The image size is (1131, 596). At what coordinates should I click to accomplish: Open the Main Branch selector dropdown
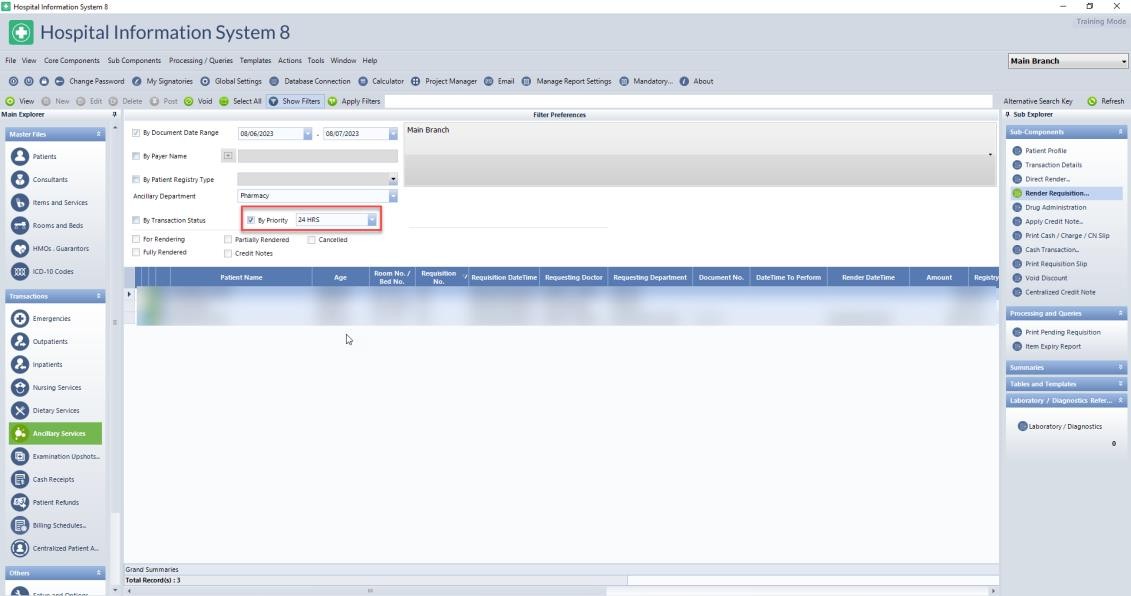[1123, 61]
